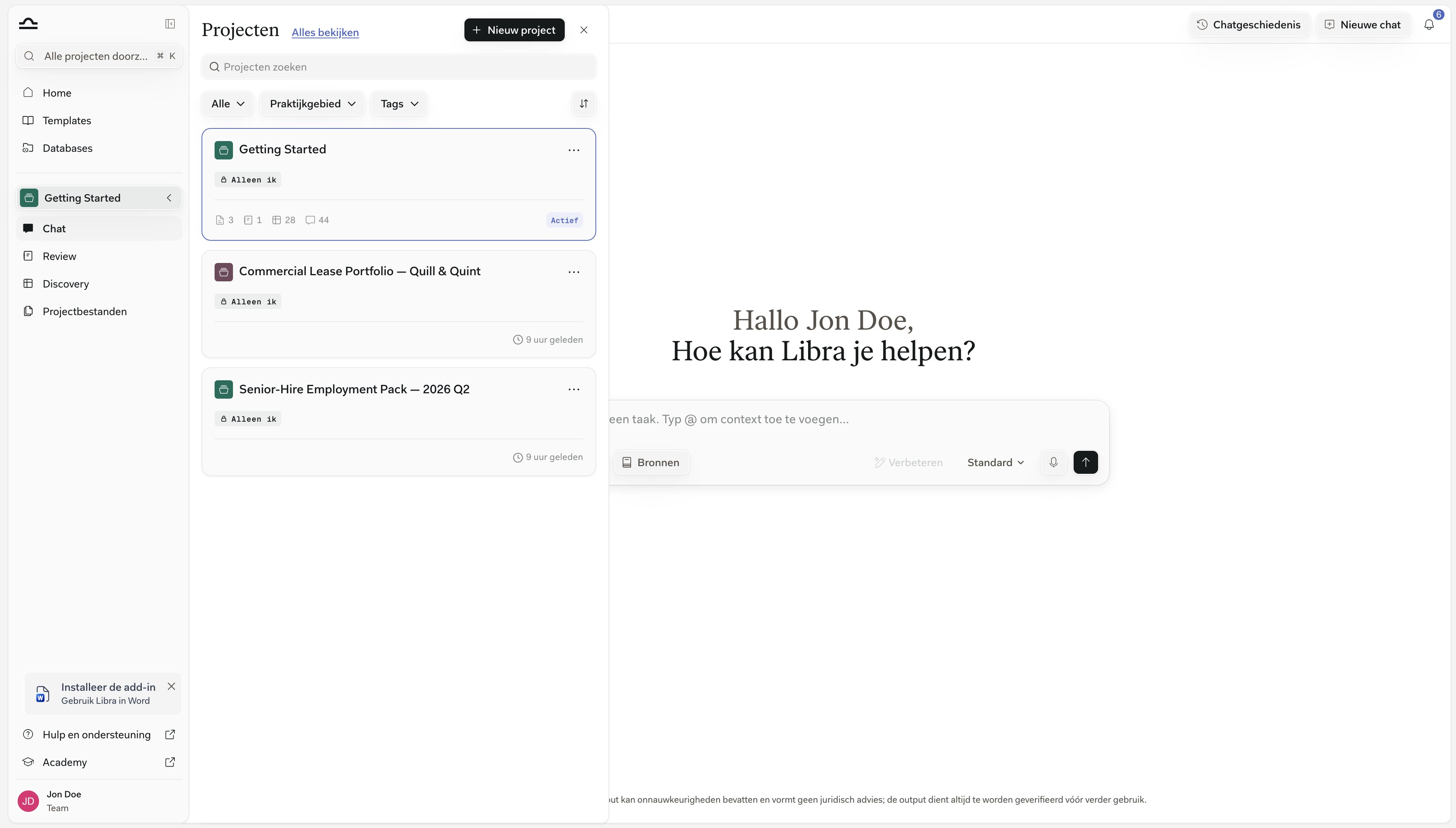Send the message with the arrow button

coord(1085,462)
